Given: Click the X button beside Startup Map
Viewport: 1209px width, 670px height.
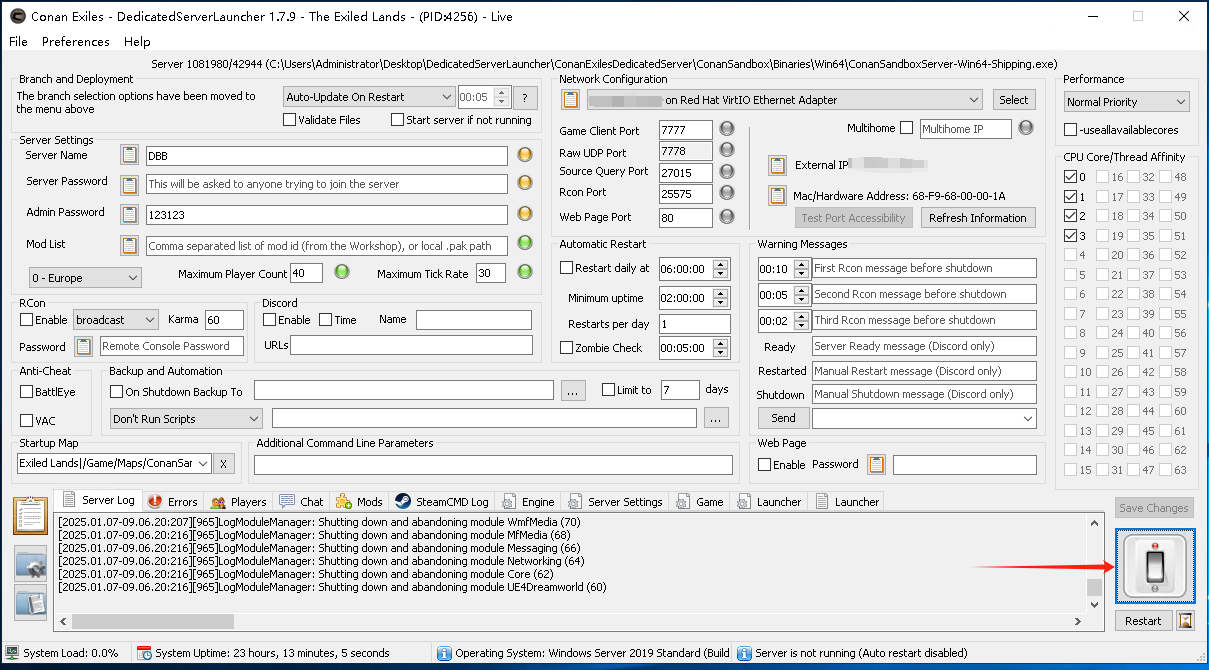Looking at the screenshot, I should 224,463.
